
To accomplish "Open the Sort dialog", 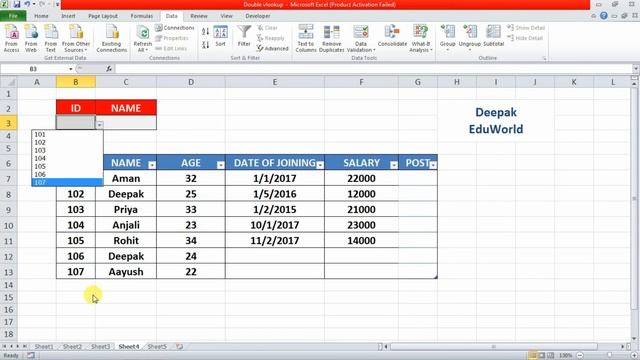I will coord(220,36).
